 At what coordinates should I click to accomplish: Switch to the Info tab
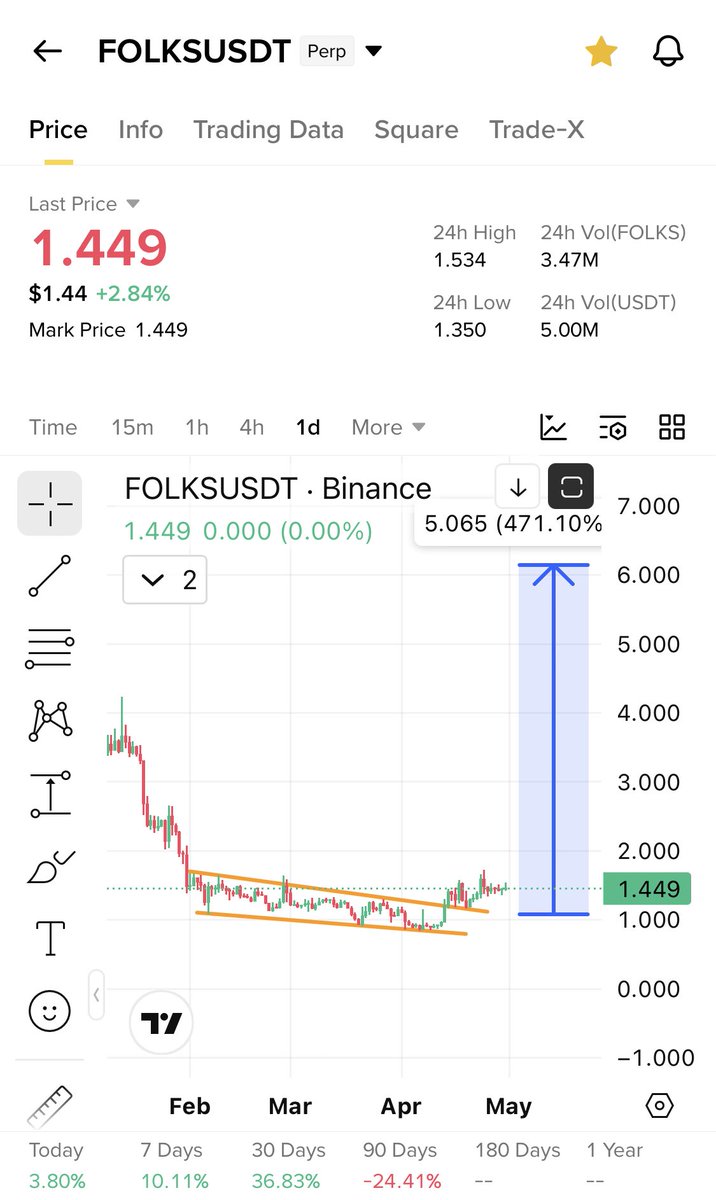(x=140, y=130)
